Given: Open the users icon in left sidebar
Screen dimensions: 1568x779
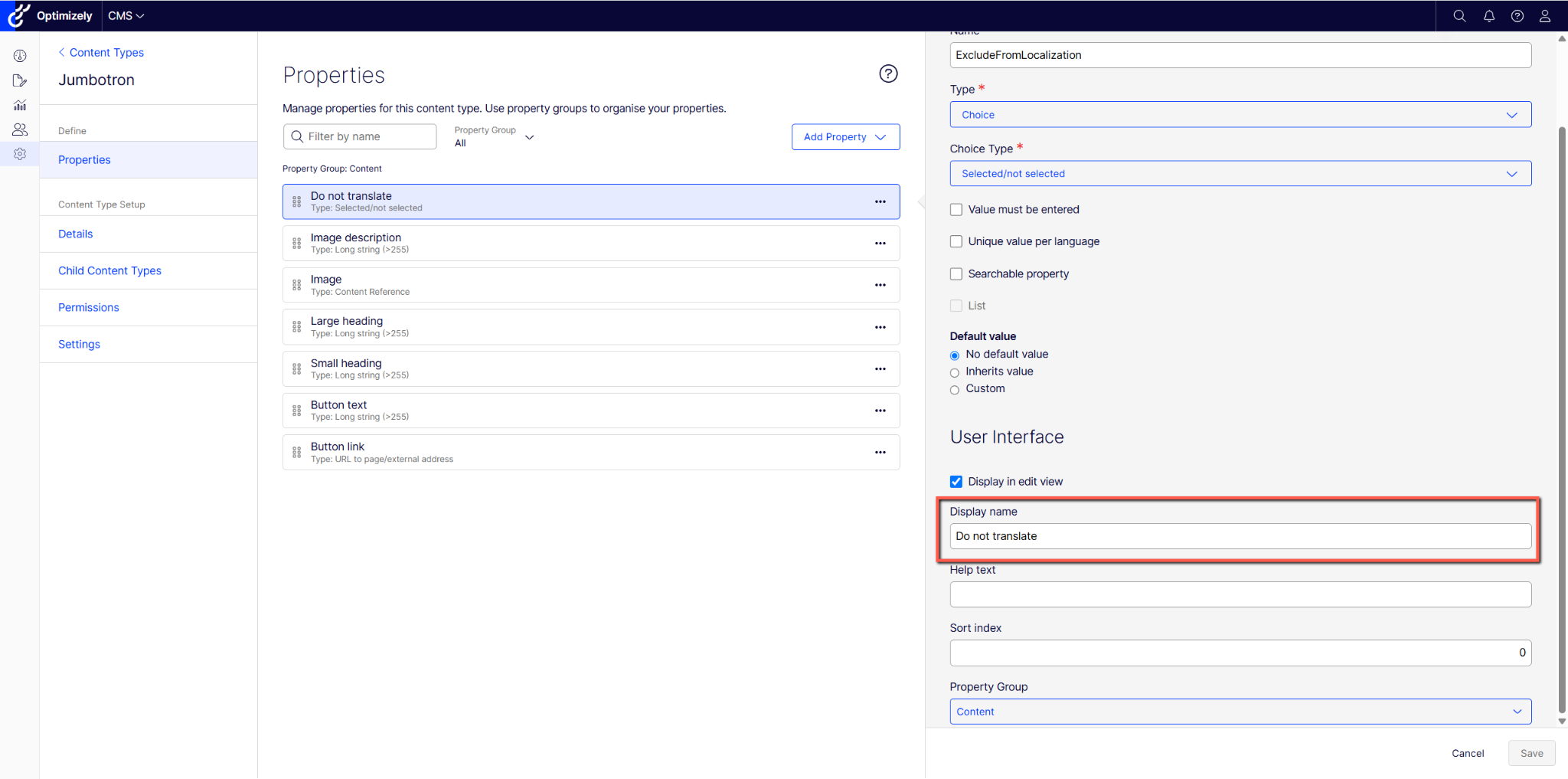Looking at the screenshot, I should 20,129.
